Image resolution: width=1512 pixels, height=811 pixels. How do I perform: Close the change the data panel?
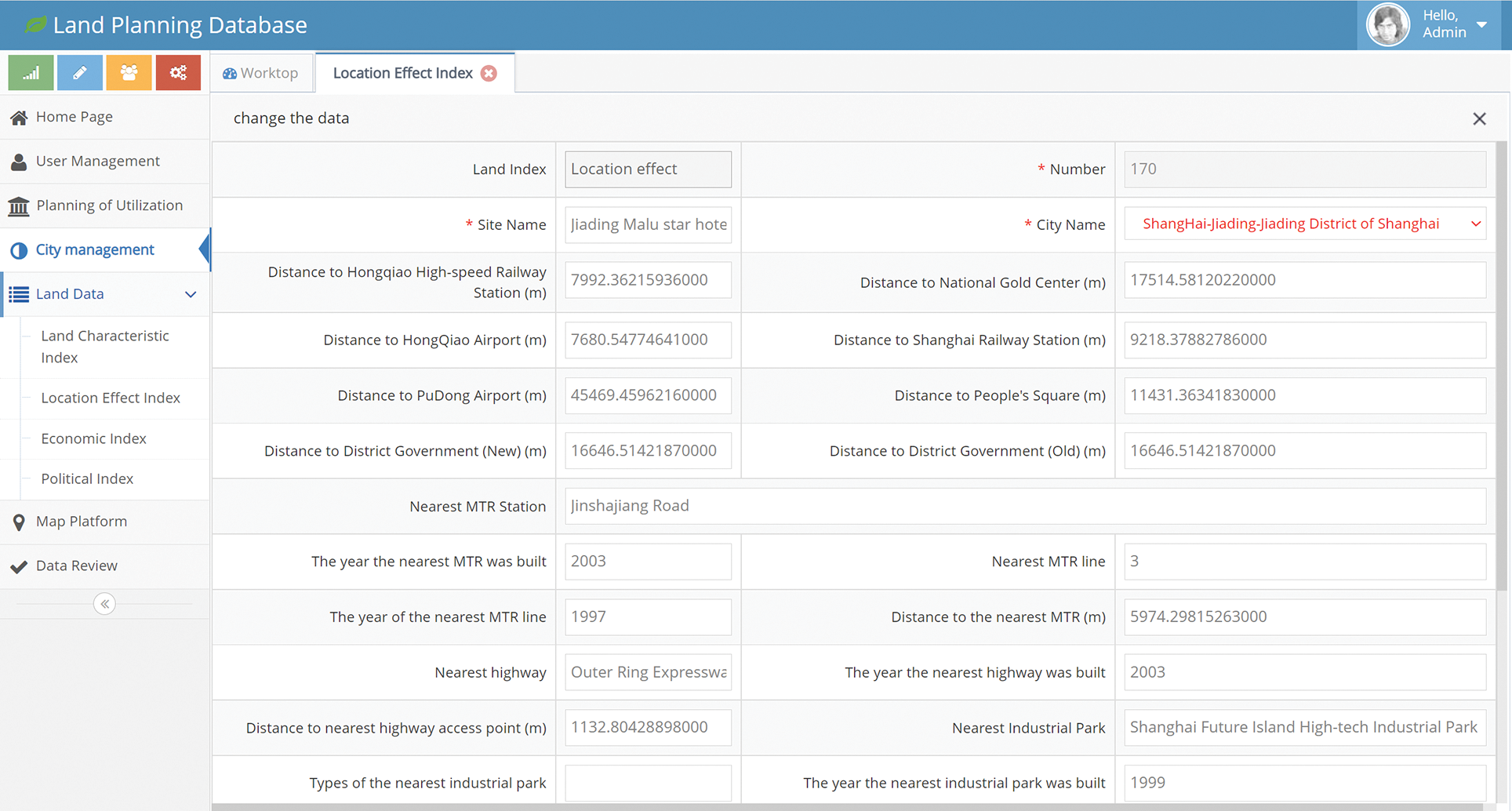(x=1479, y=118)
